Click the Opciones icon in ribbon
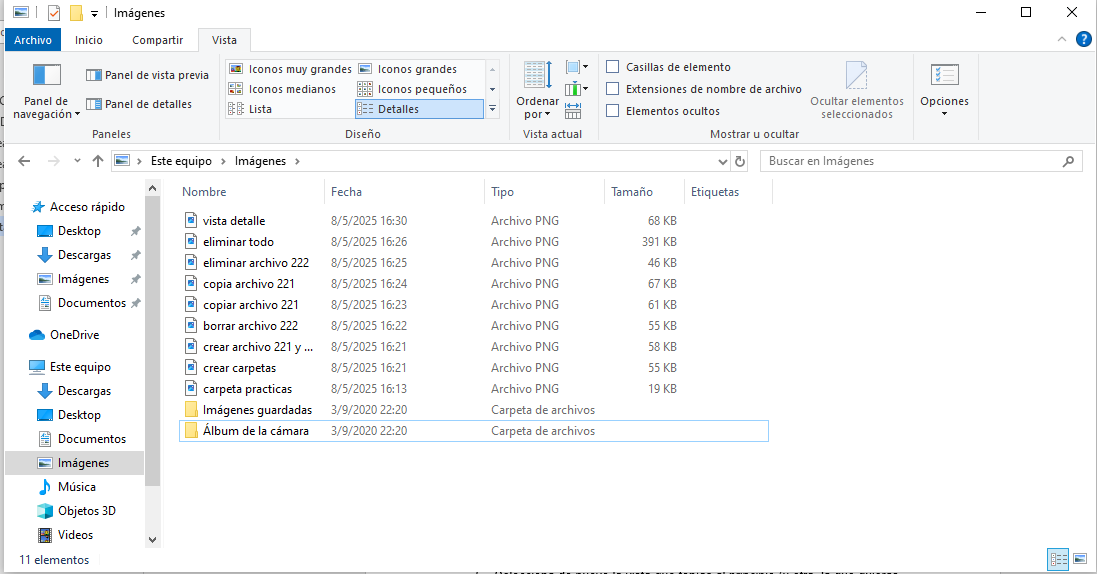Screen dimensions: 1097x574 click(x=944, y=76)
